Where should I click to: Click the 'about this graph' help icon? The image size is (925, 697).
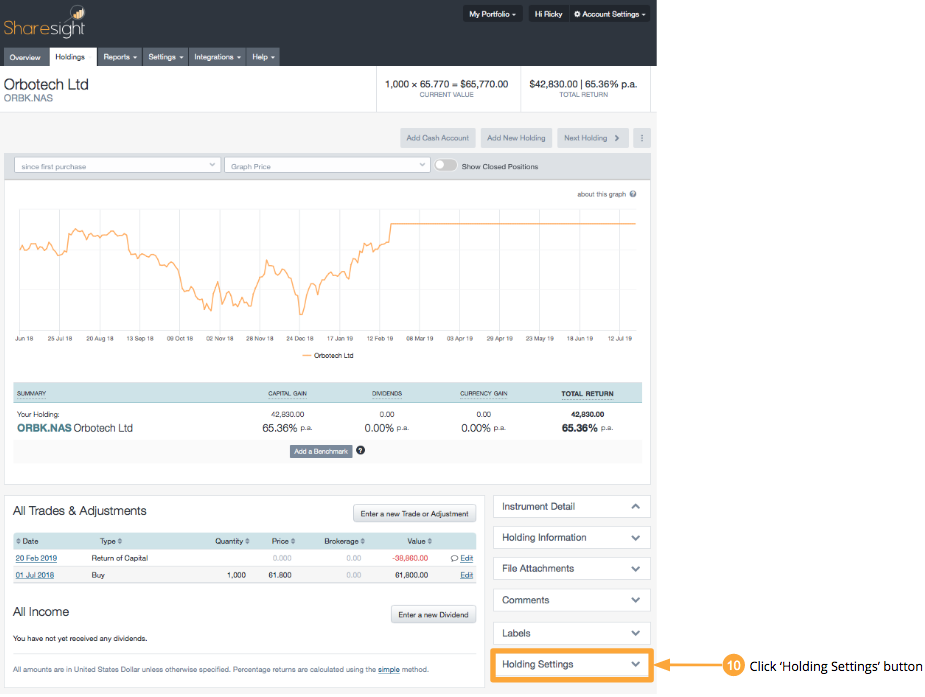coord(634,193)
